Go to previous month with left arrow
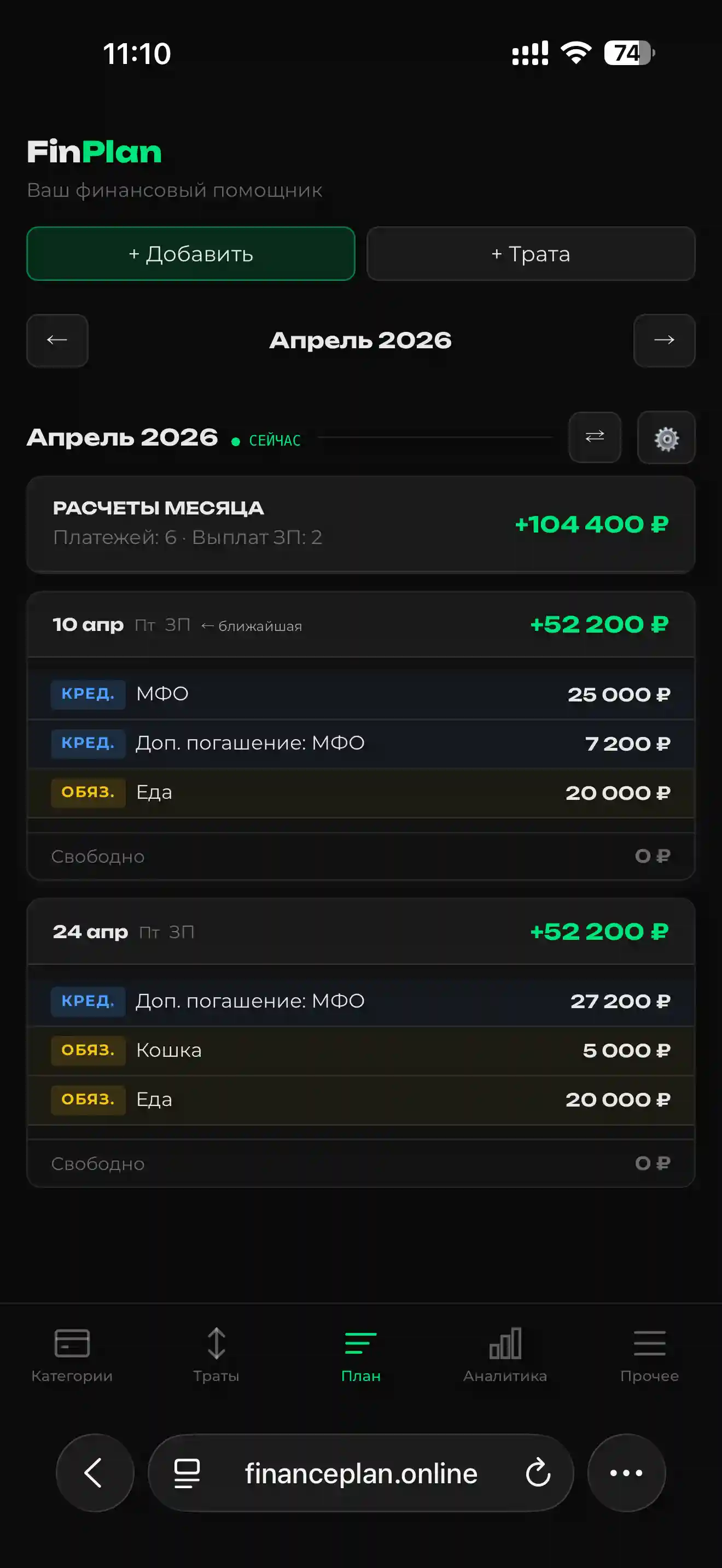Screen dimensions: 722x1568 click(x=57, y=340)
